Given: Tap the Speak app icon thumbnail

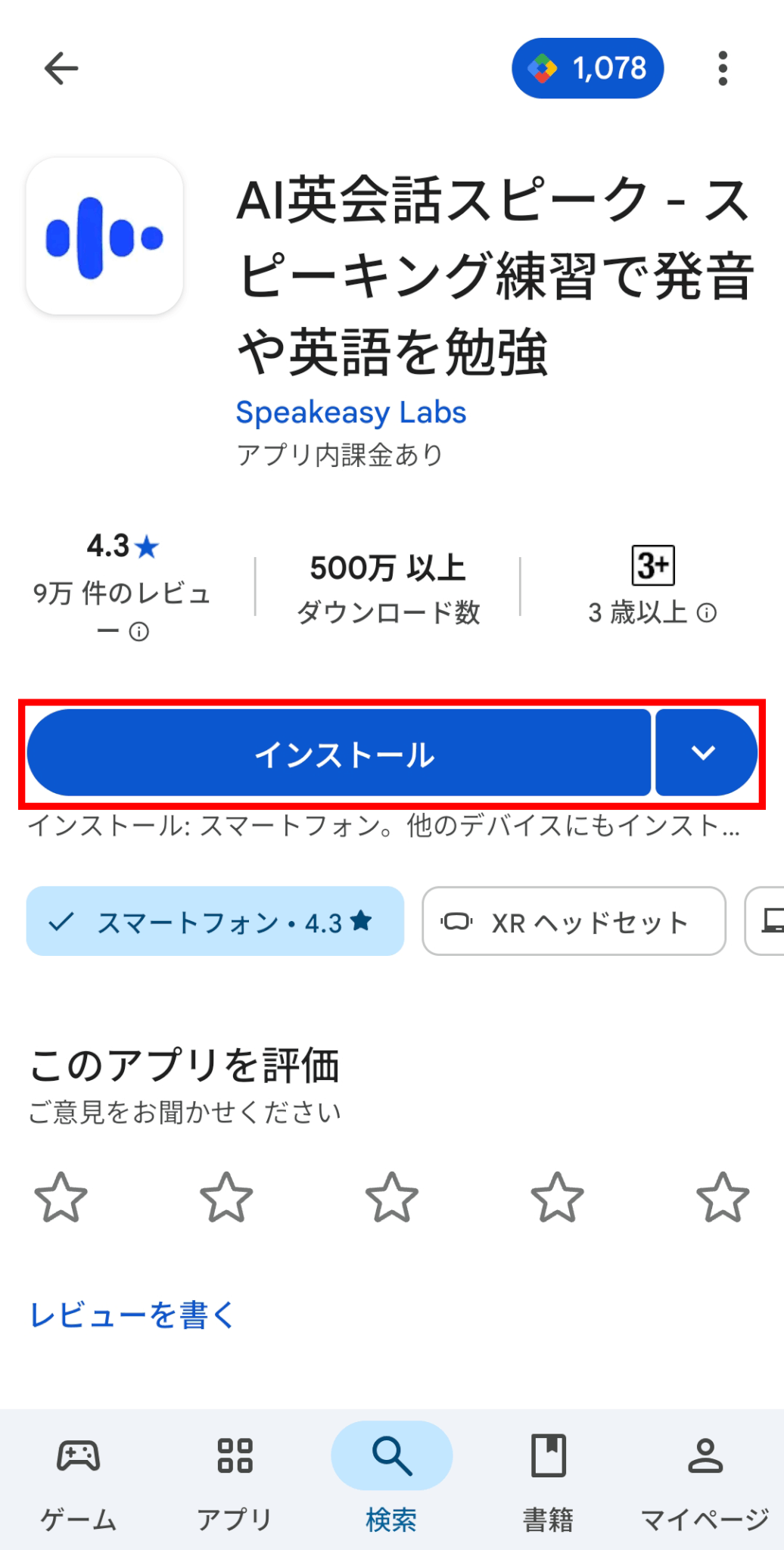Looking at the screenshot, I should 104,236.
